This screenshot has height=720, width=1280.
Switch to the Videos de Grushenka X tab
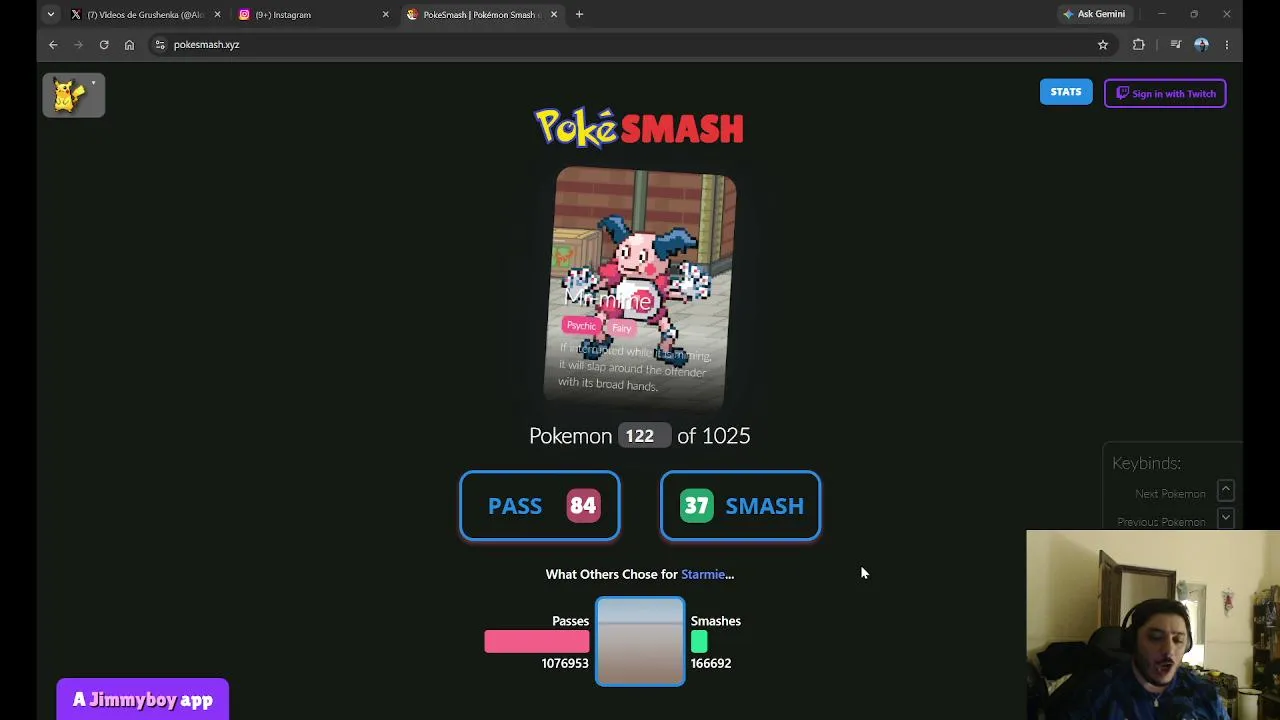tap(146, 15)
